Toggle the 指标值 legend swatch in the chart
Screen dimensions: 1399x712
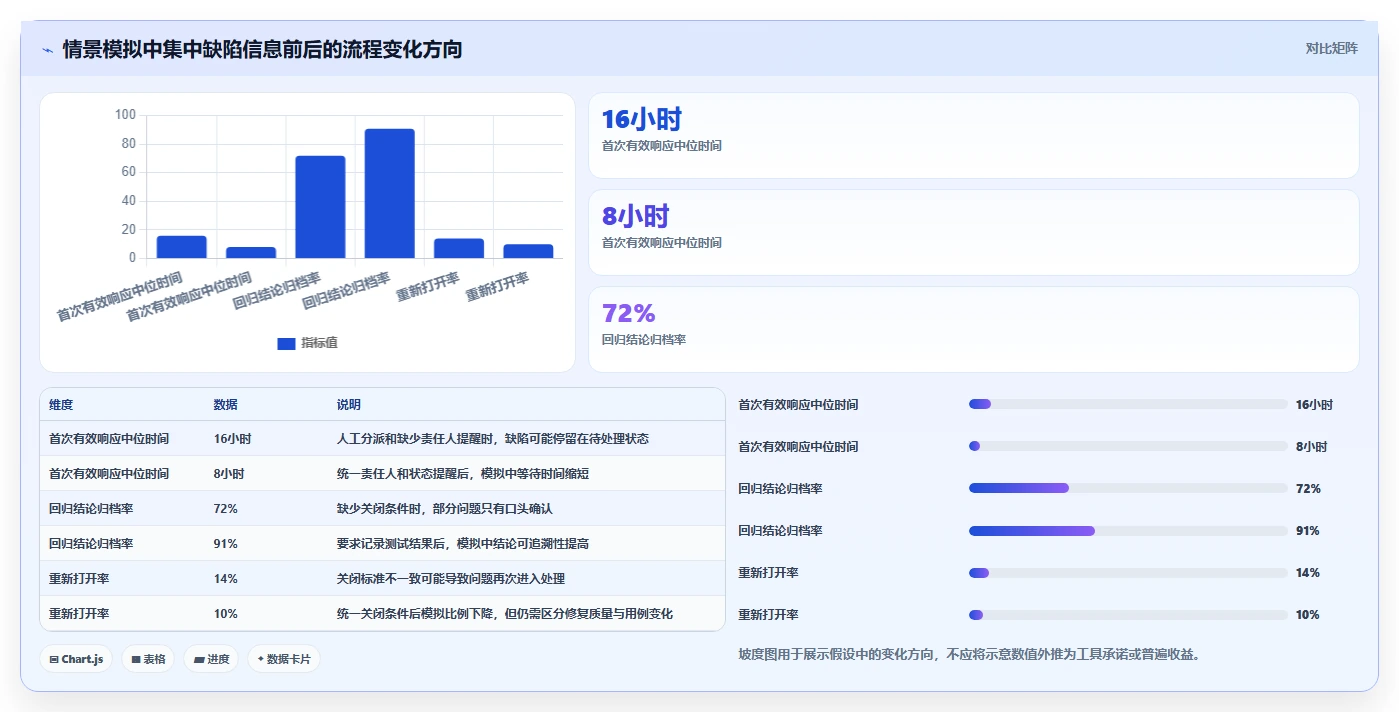click(286, 343)
